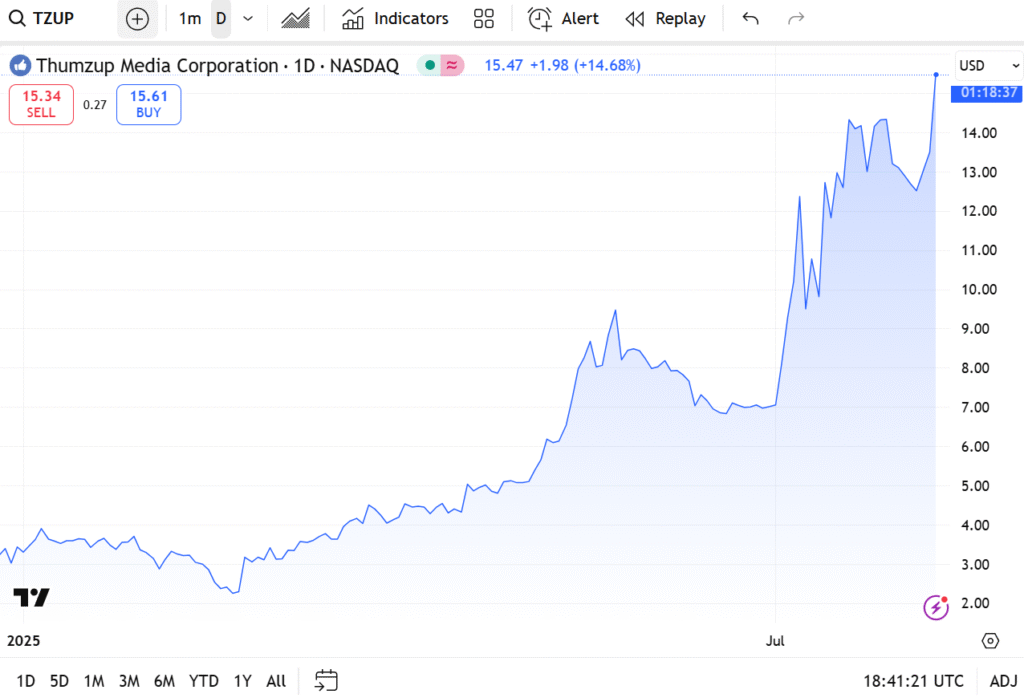
Task: Click the purple lightning bolt icon
Action: tap(936, 606)
